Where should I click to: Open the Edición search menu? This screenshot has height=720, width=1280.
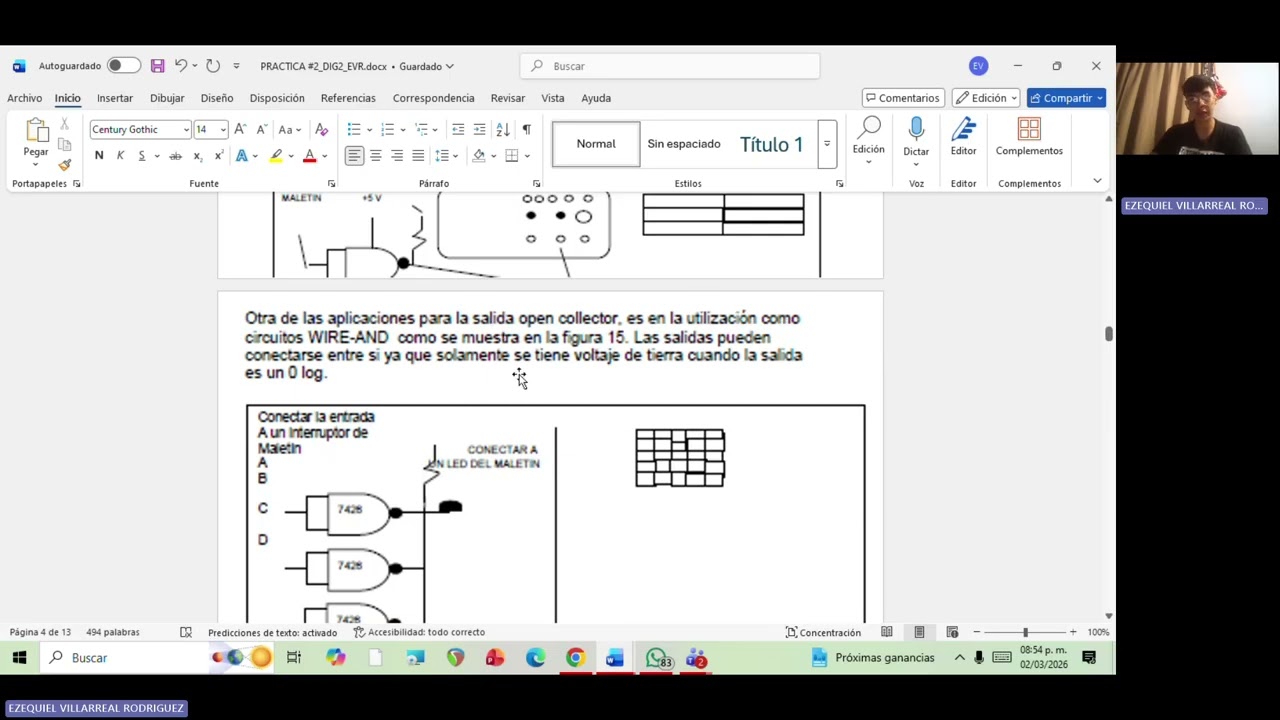pyautogui.click(x=868, y=140)
